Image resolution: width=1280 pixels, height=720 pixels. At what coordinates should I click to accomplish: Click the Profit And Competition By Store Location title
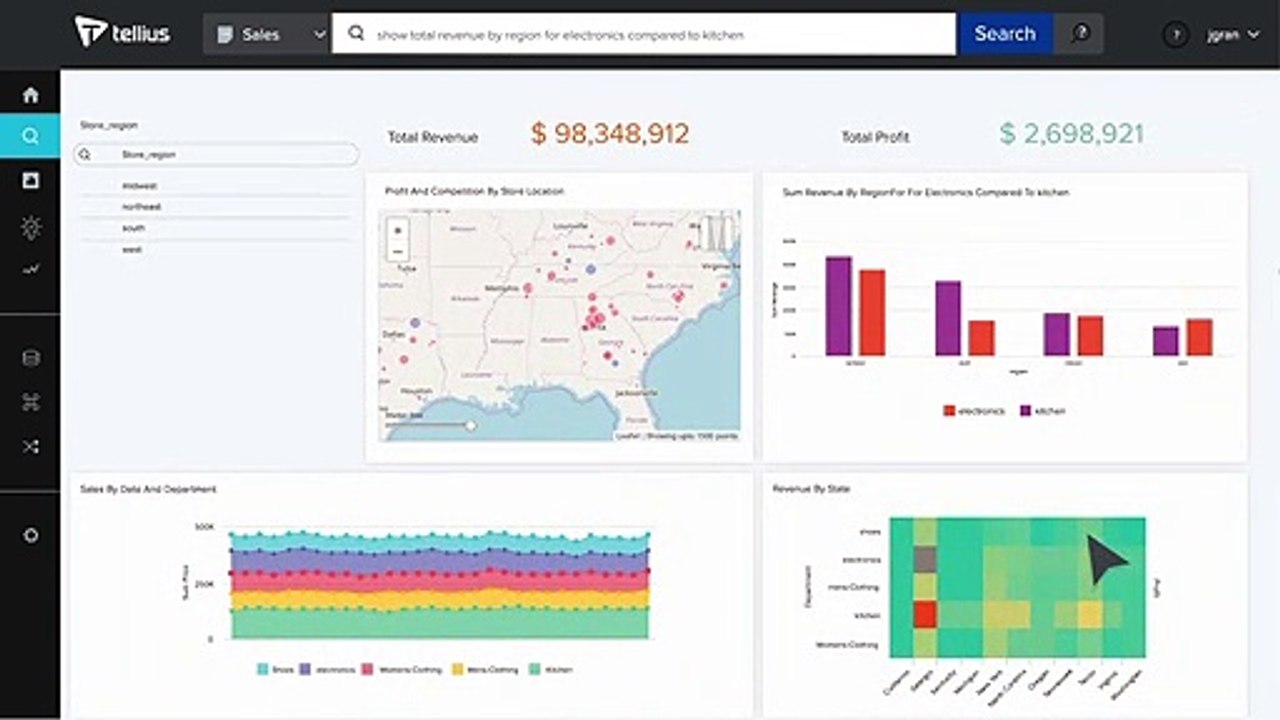coord(474,191)
